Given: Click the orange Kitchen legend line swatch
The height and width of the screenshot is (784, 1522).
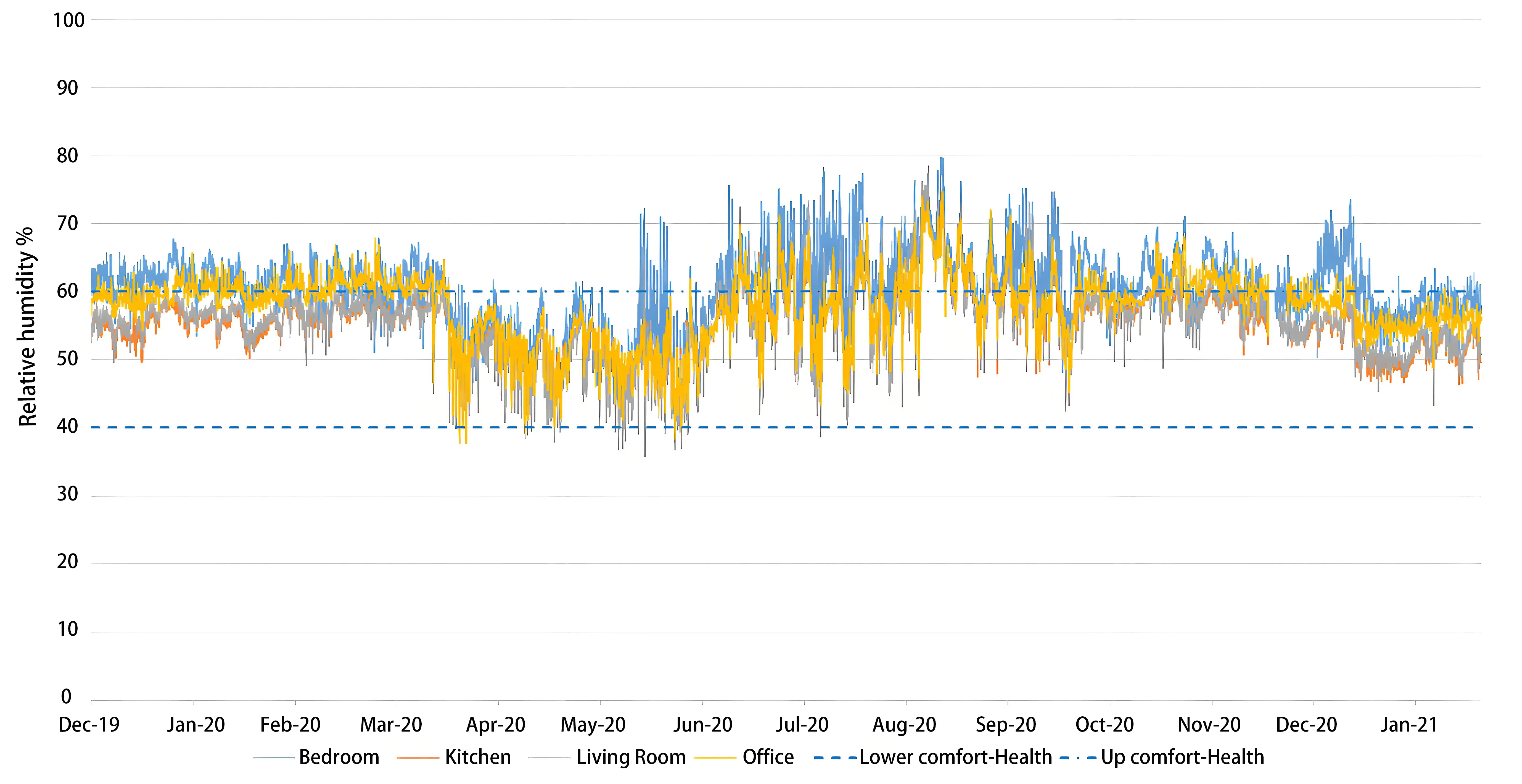Looking at the screenshot, I should 418,758.
